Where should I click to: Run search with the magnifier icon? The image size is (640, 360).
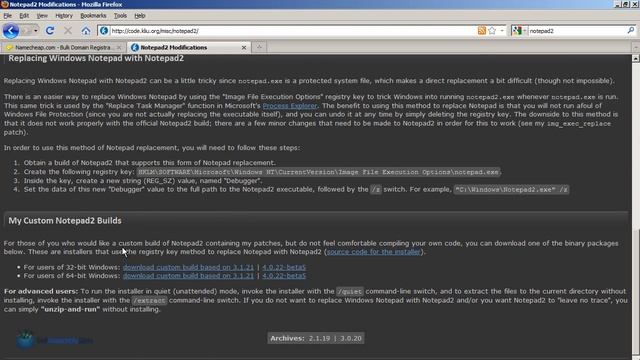(631, 31)
